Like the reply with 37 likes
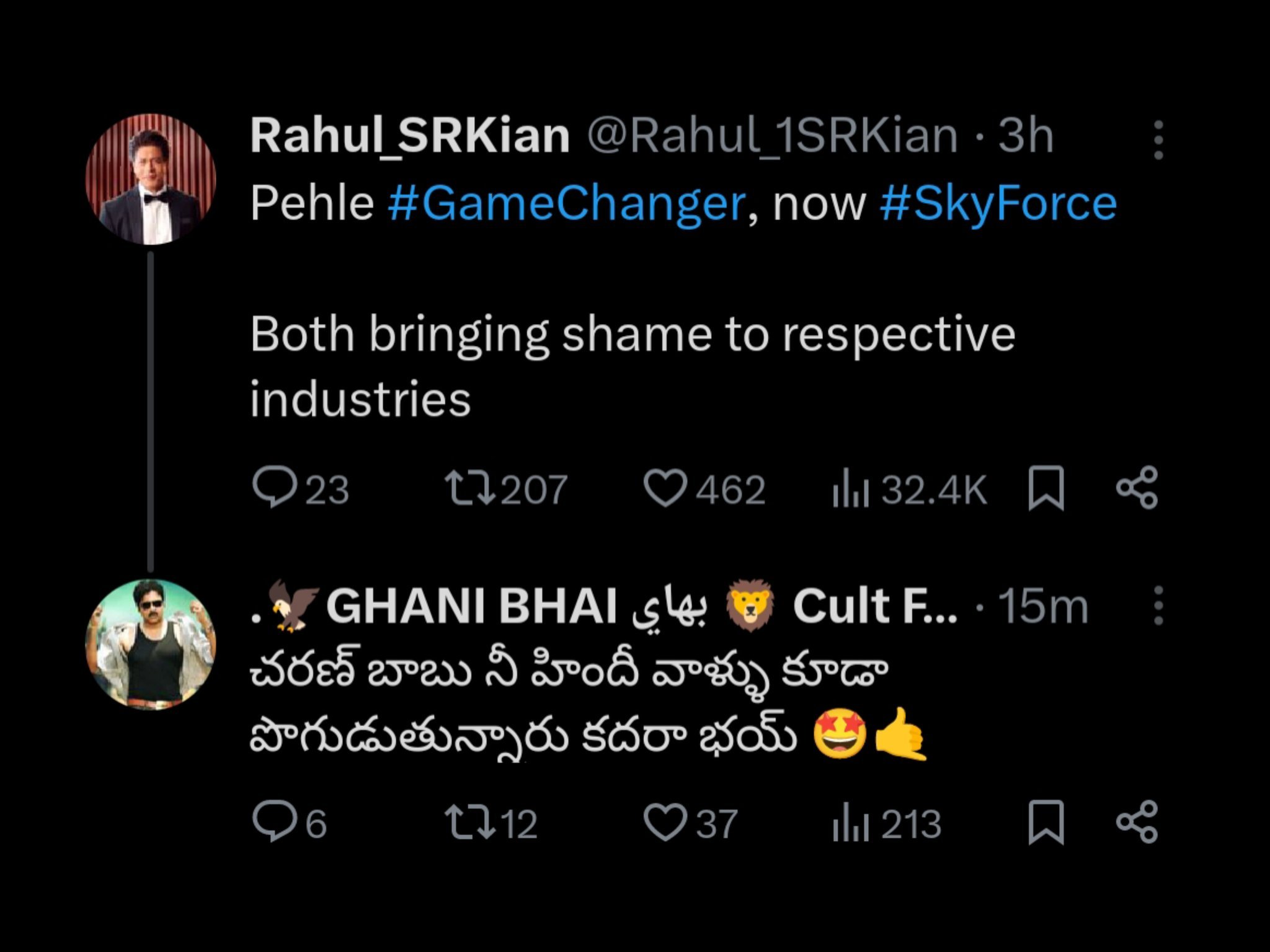 coord(665,823)
